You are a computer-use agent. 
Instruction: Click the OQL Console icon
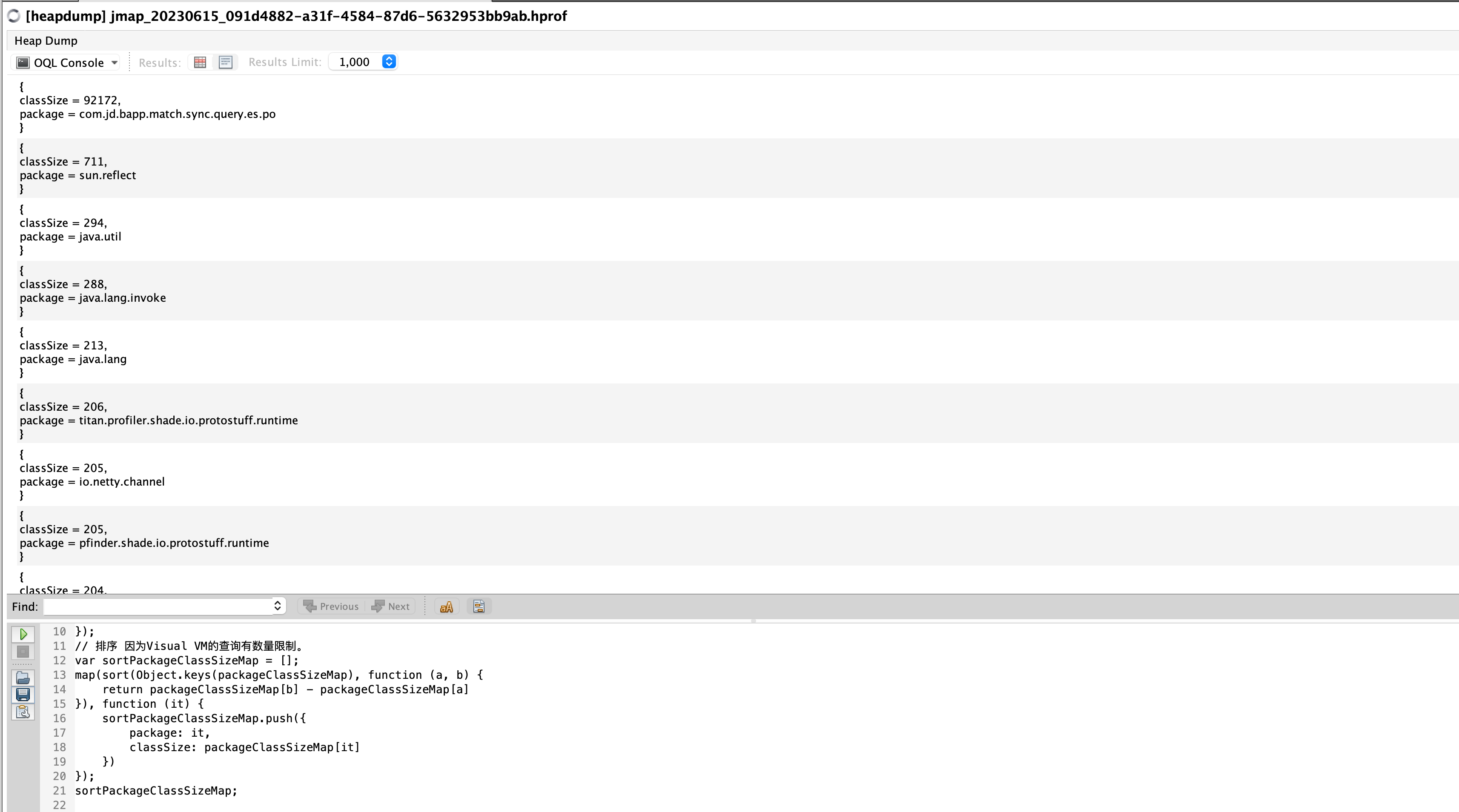[23, 62]
